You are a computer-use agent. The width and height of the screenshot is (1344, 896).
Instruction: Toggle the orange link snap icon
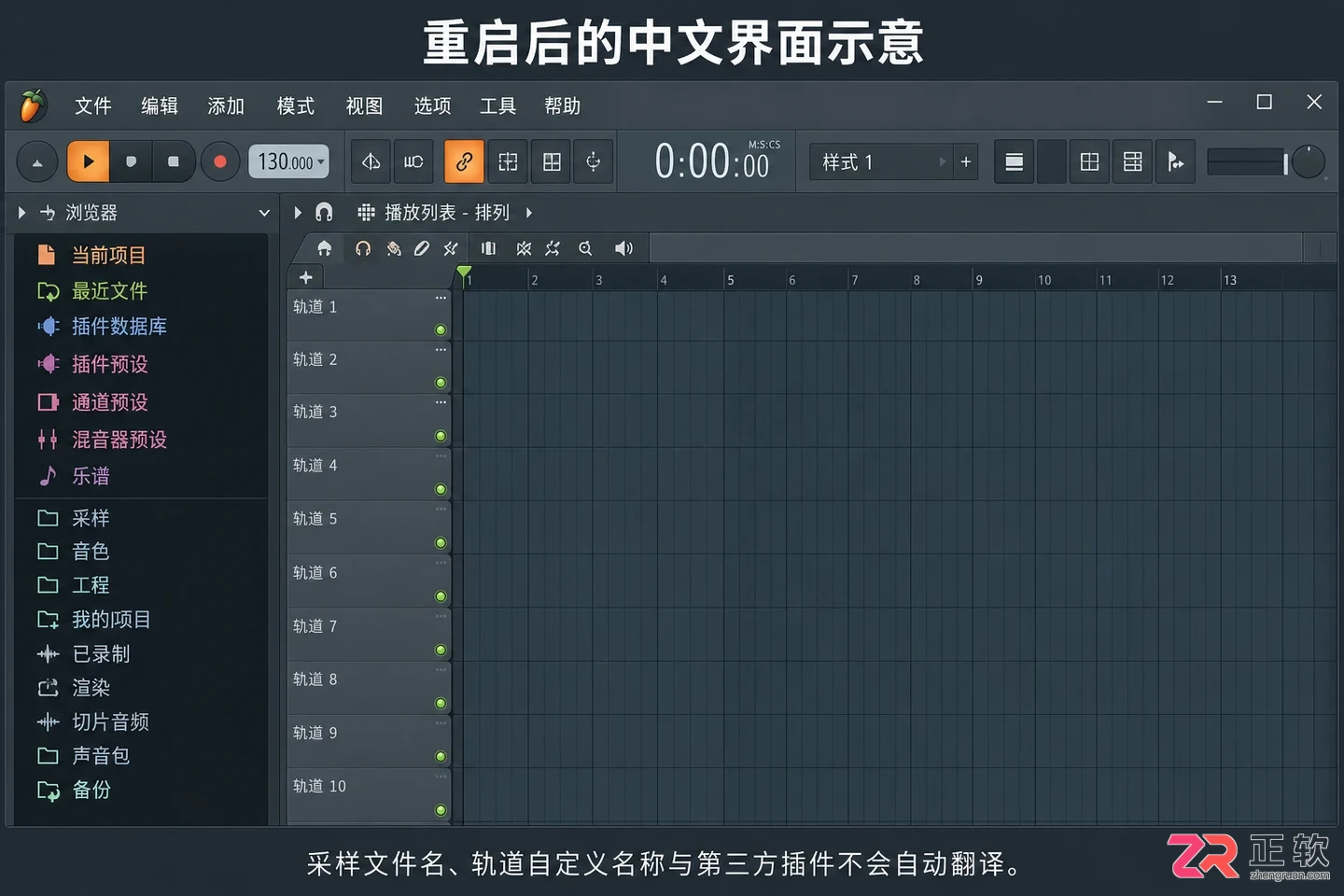464,162
